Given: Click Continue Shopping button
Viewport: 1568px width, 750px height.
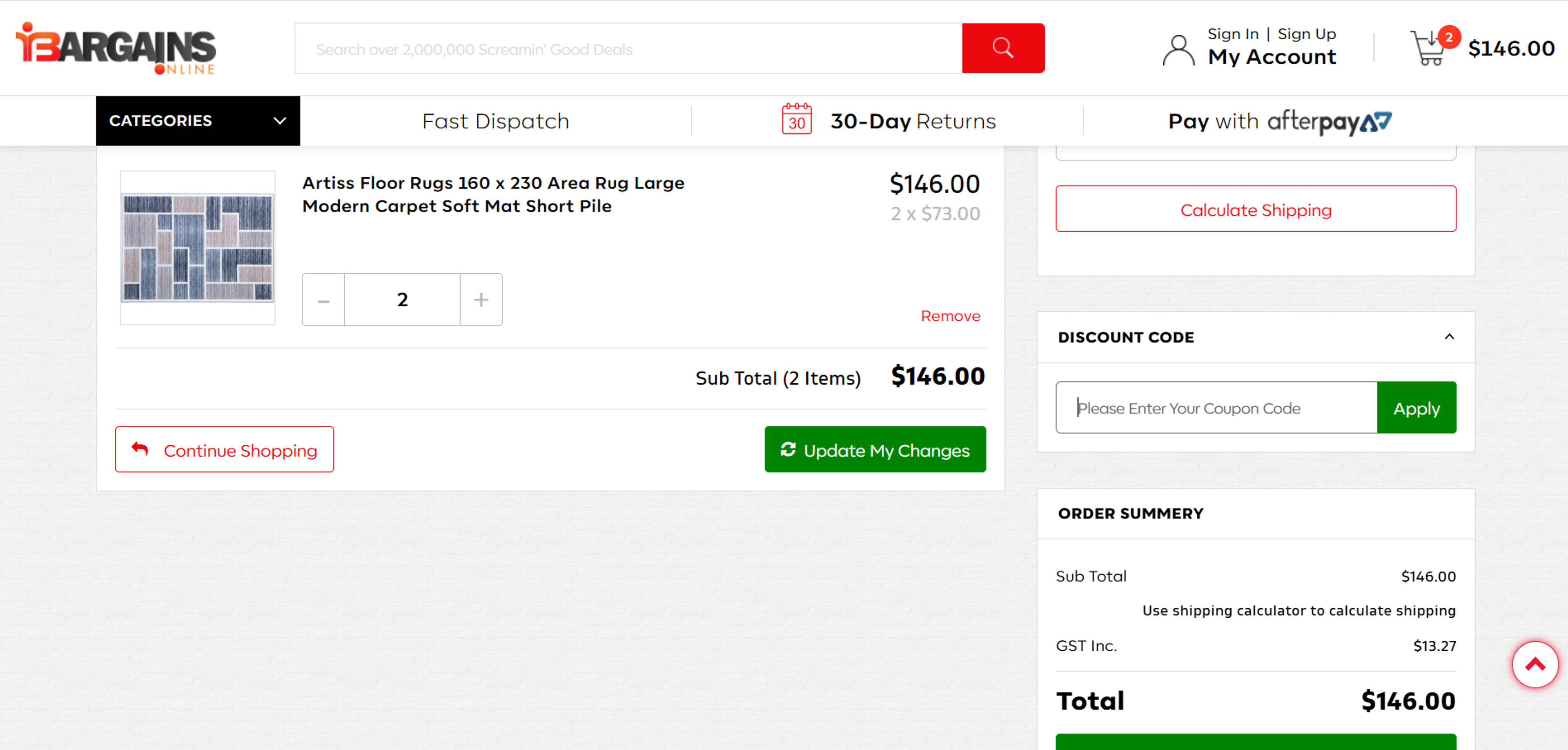Looking at the screenshot, I should coord(225,449).
